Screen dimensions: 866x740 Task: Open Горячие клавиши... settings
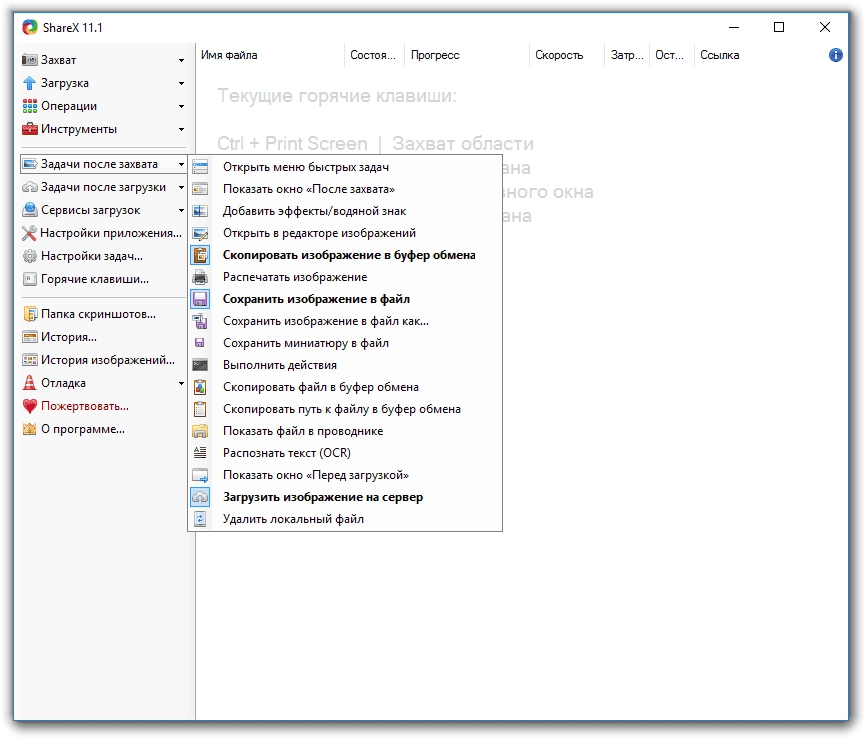click(103, 279)
